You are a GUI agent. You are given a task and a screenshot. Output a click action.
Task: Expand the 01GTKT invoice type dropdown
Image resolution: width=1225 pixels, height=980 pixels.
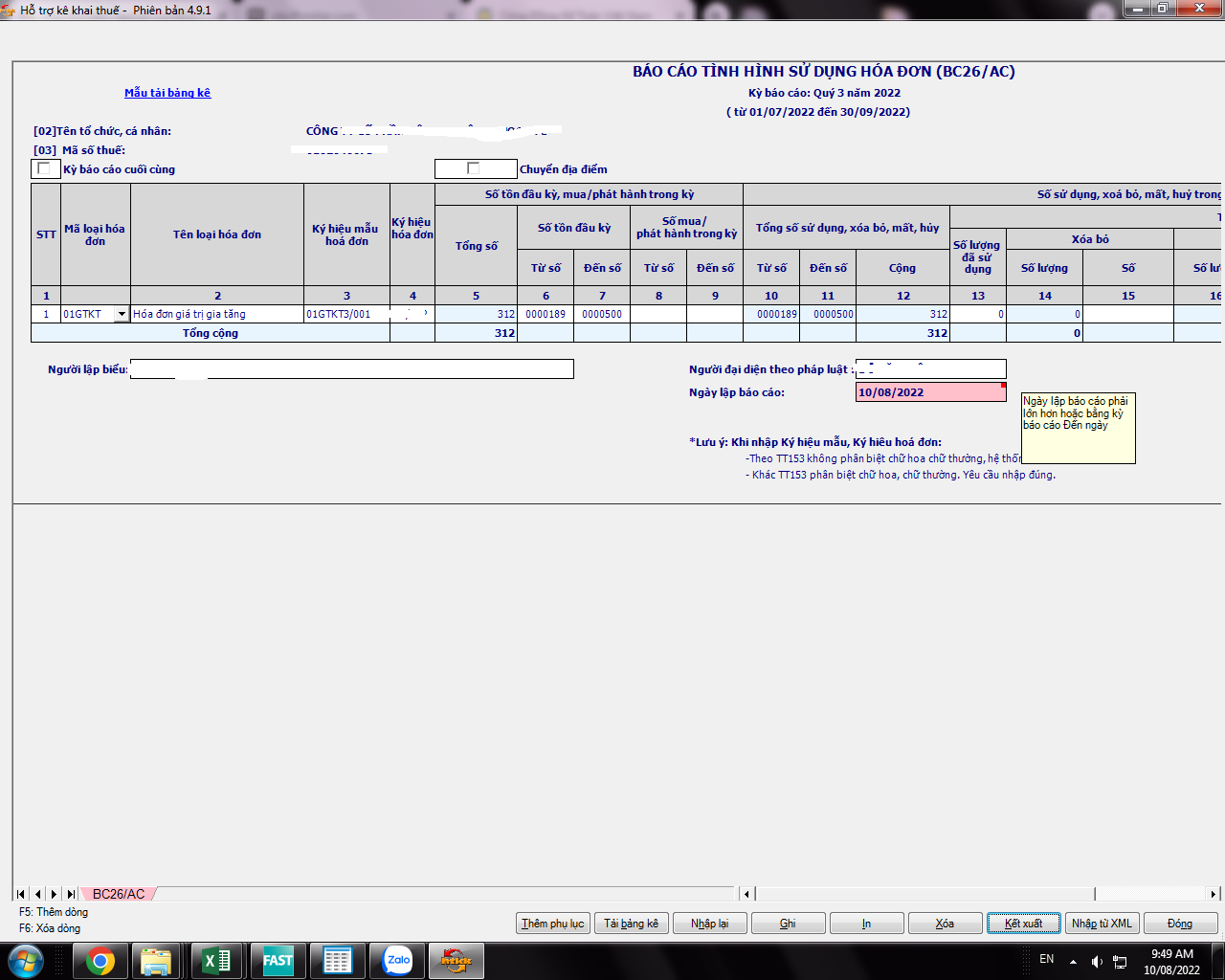pos(122,314)
